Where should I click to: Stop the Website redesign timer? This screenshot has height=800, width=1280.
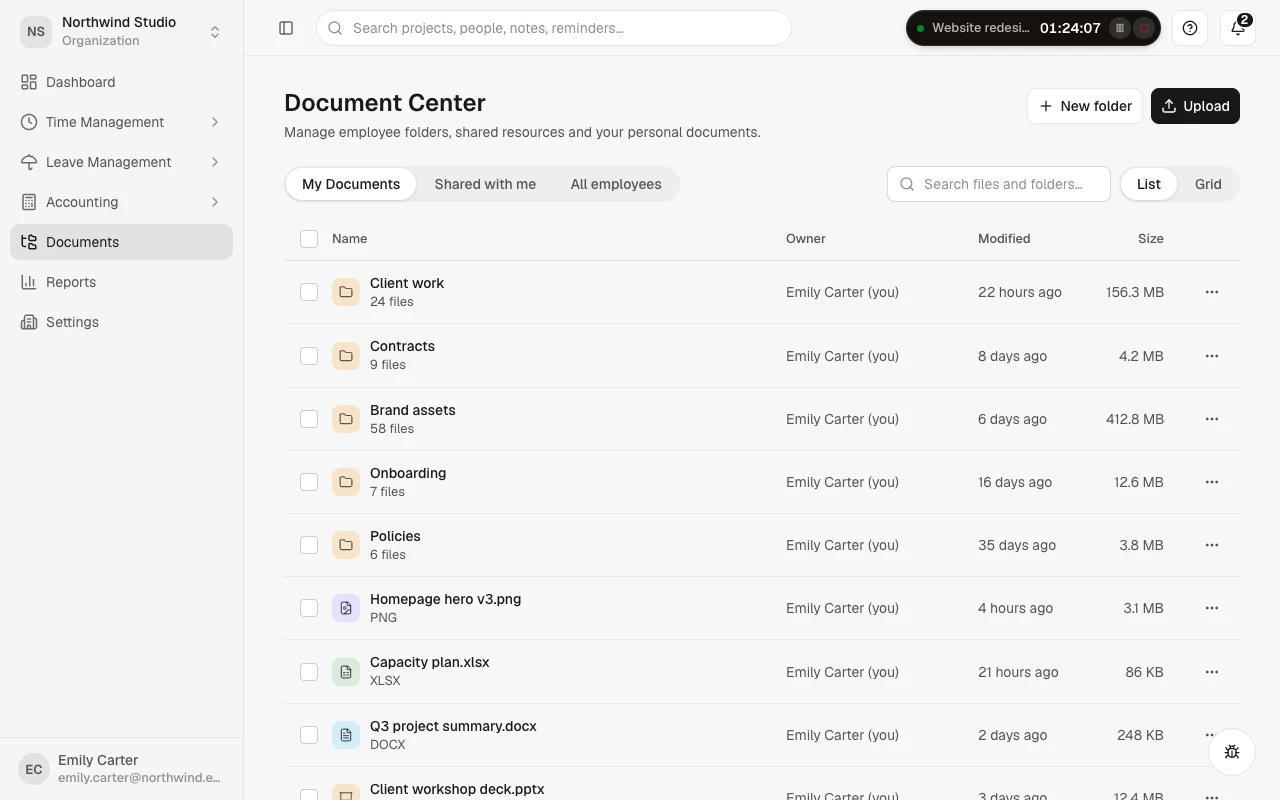click(1145, 28)
